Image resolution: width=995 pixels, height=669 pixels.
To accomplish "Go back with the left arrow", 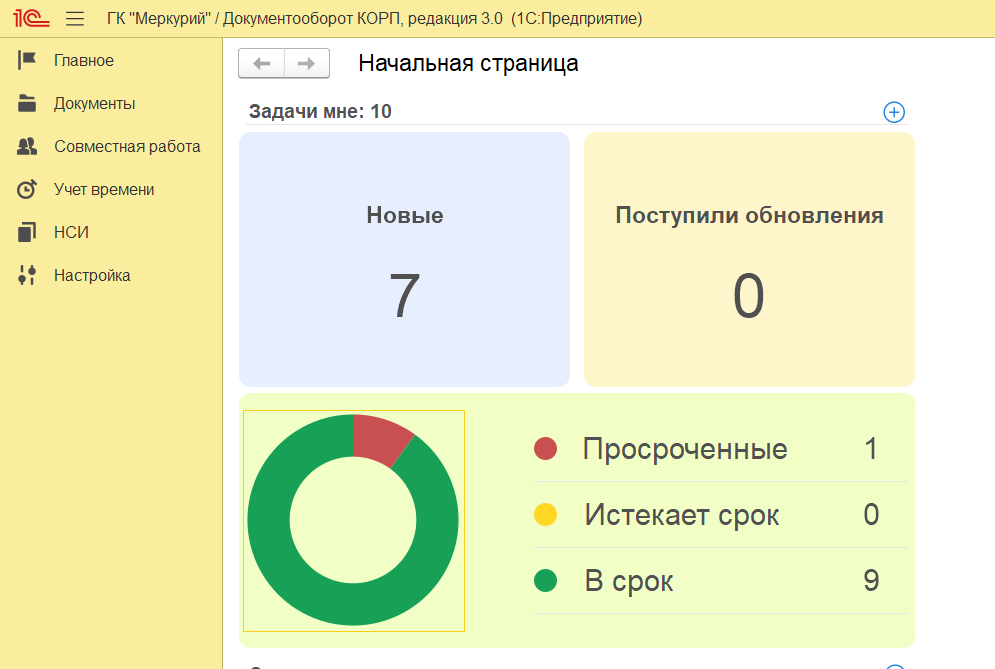I will pyautogui.click(x=262, y=64).
